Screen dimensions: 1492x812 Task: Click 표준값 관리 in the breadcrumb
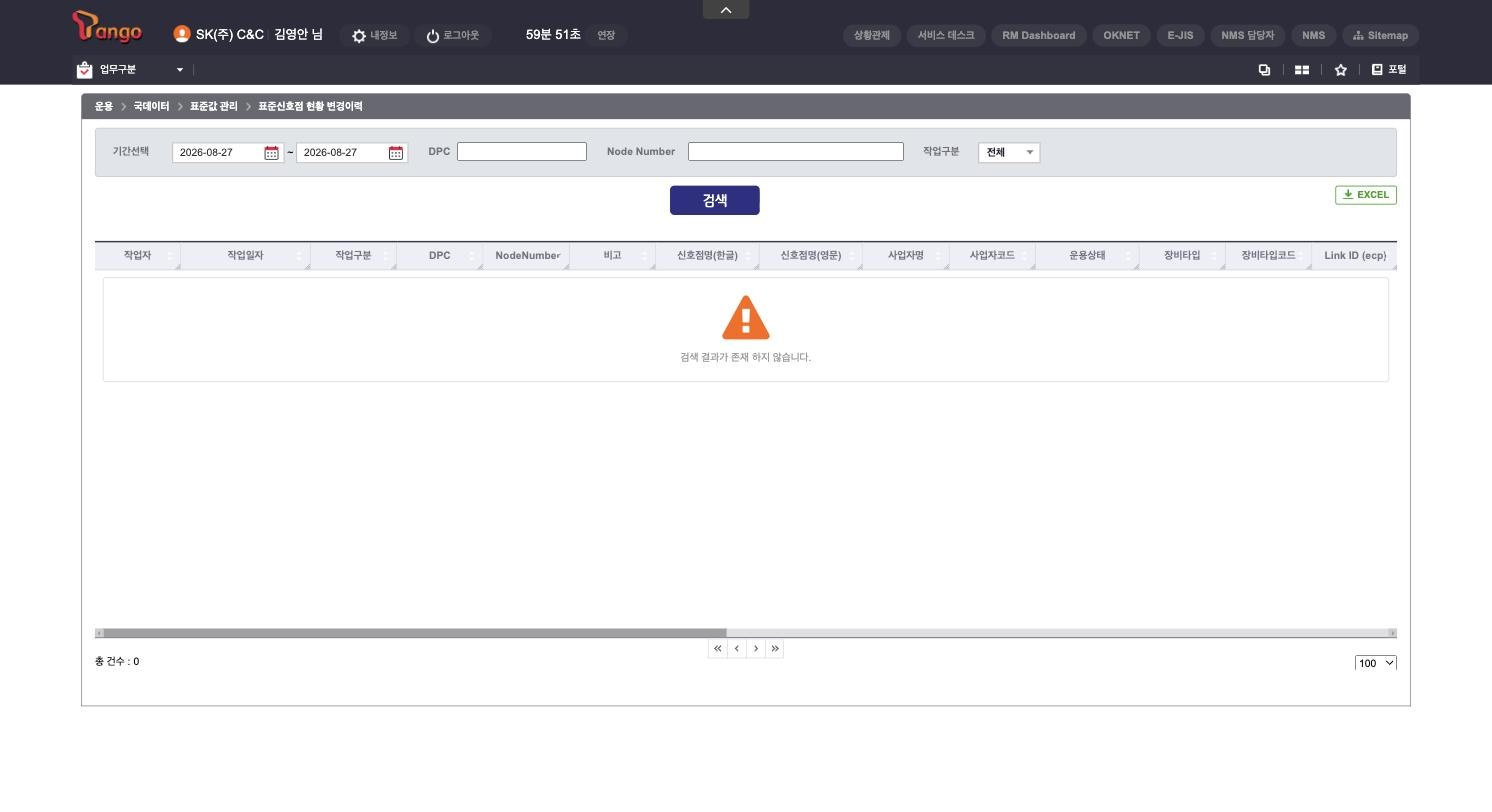(x=214, y=106)
